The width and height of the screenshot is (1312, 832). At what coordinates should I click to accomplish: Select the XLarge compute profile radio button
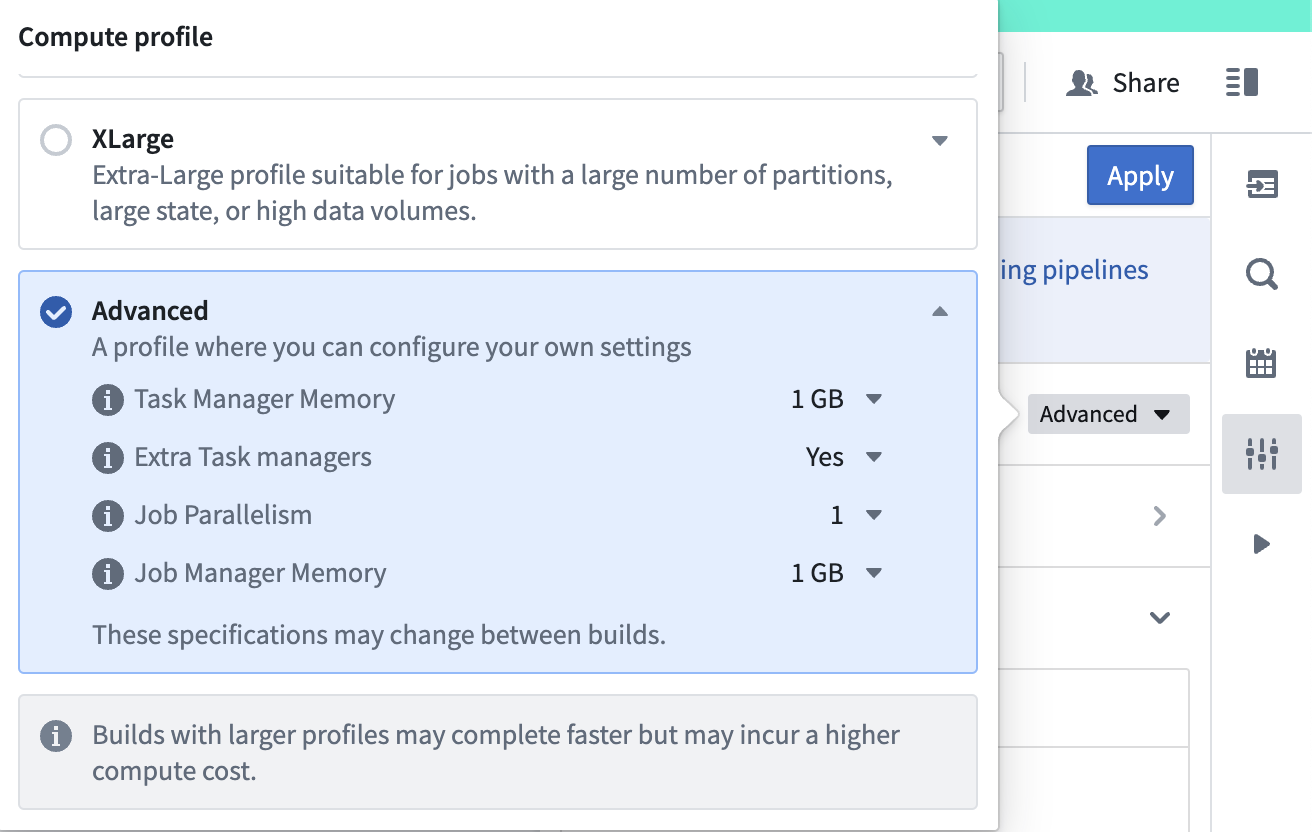[x=56, y=140]
